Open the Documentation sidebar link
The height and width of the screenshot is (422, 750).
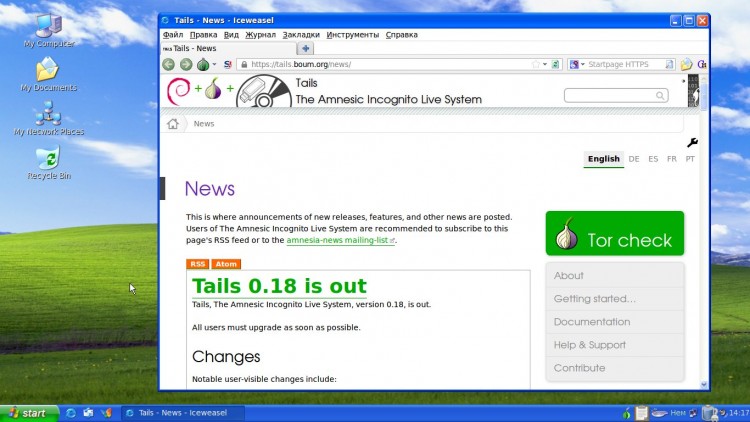615,322
